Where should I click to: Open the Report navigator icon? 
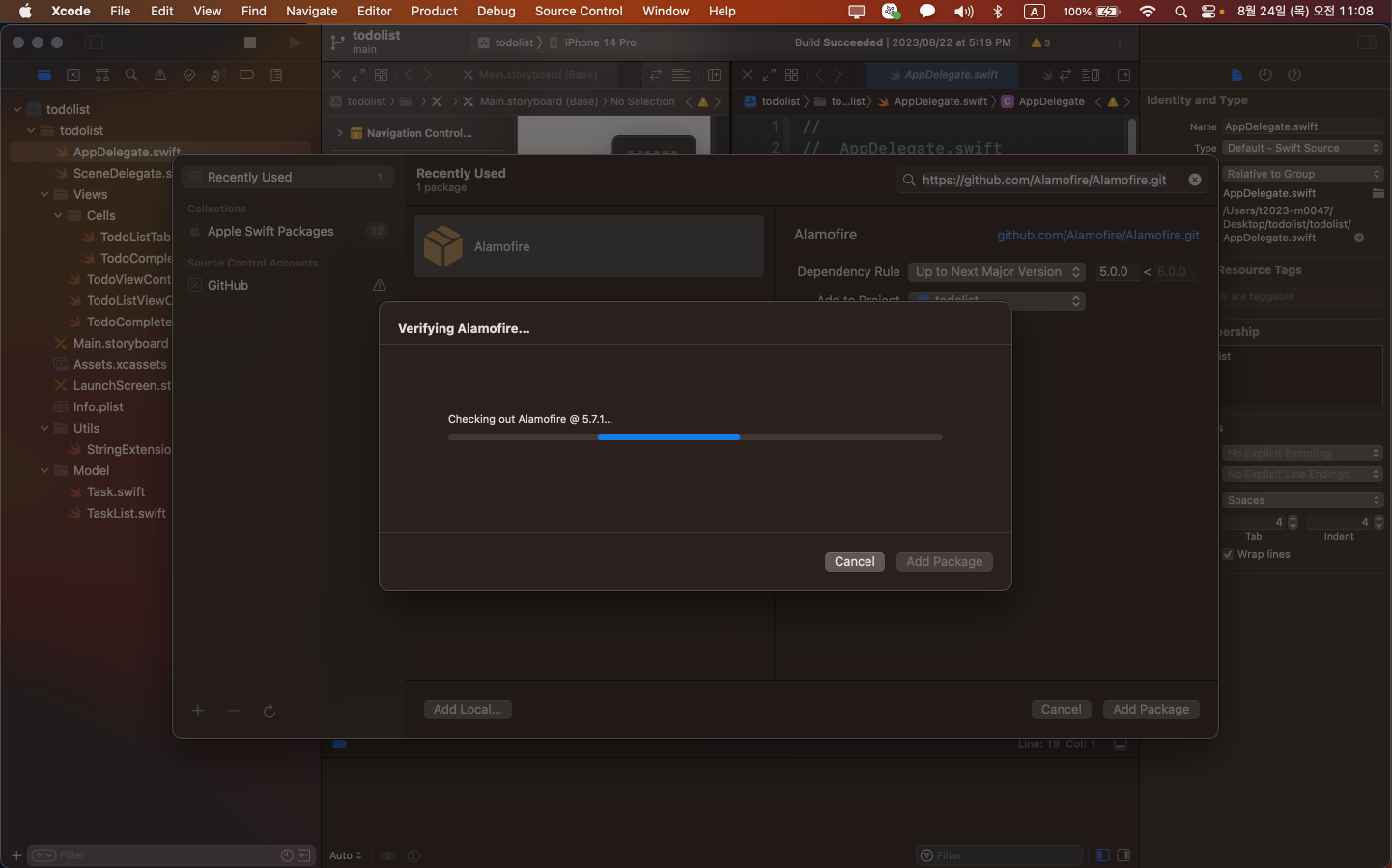pos(276,75)
